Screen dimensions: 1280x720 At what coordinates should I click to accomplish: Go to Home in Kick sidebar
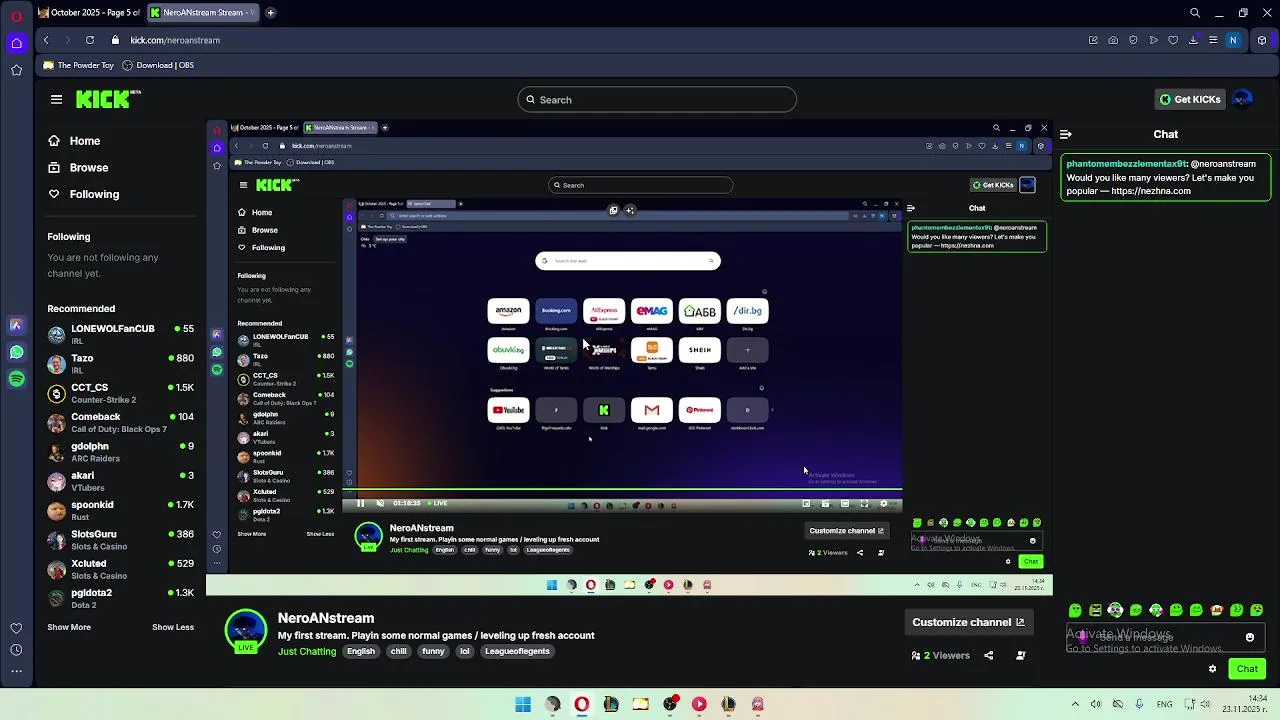(74, 141)
